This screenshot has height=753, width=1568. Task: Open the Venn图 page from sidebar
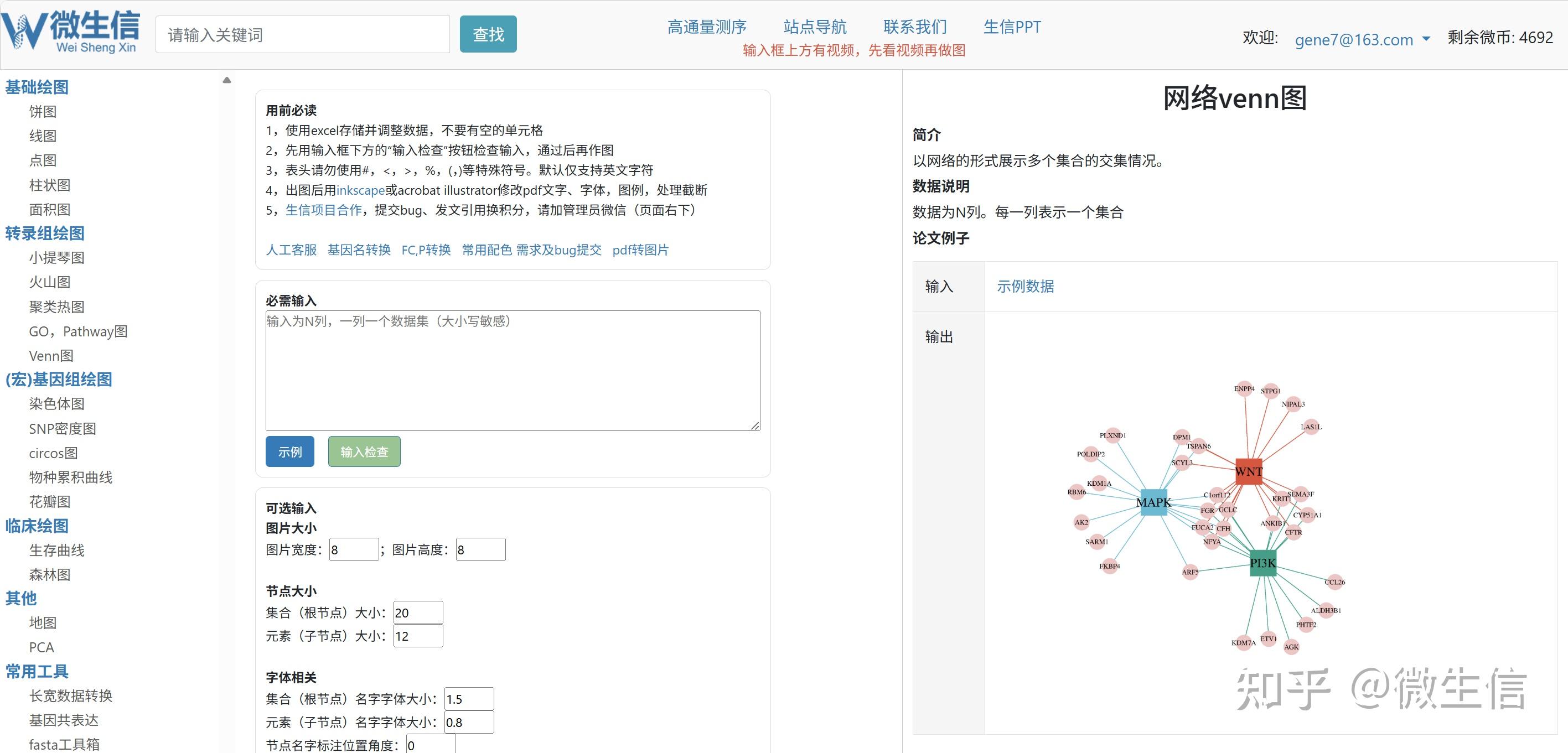coord(51,355)
